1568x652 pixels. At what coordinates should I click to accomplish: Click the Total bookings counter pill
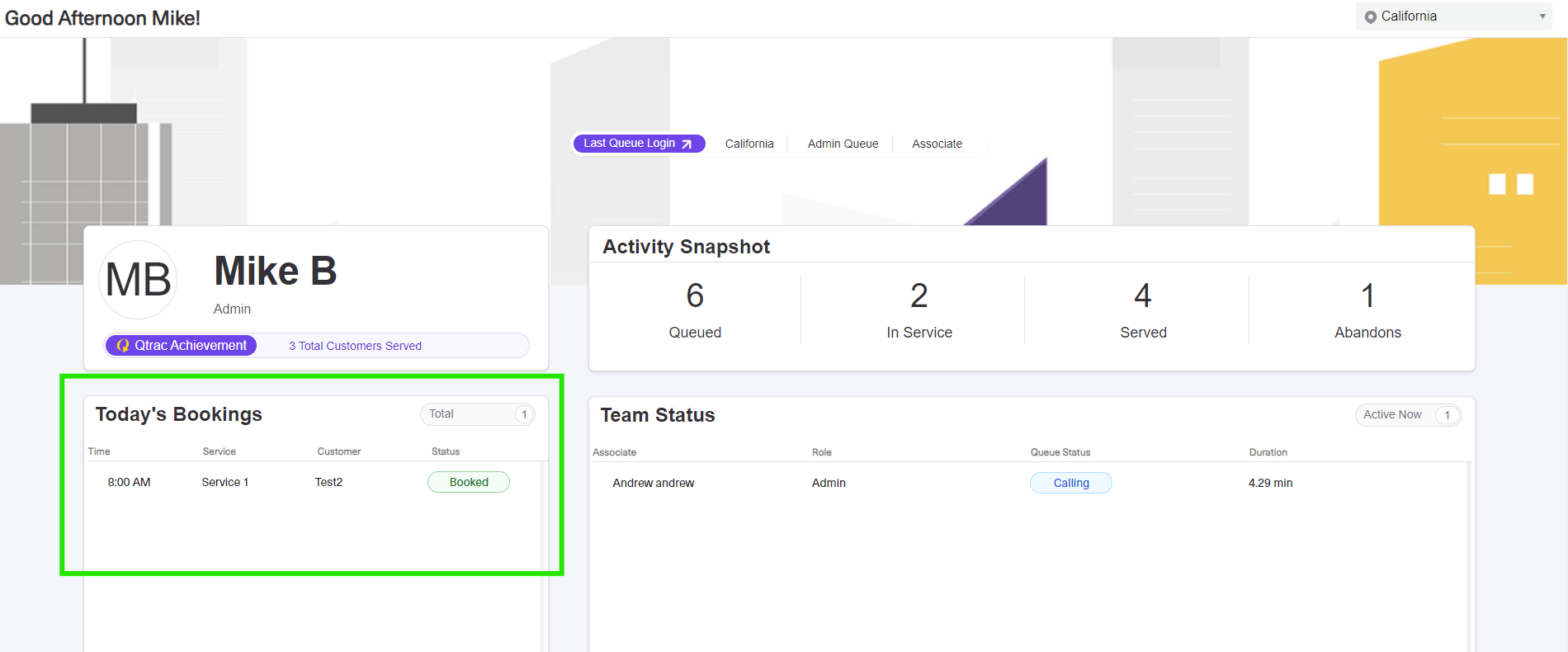[x=477, y=414]
